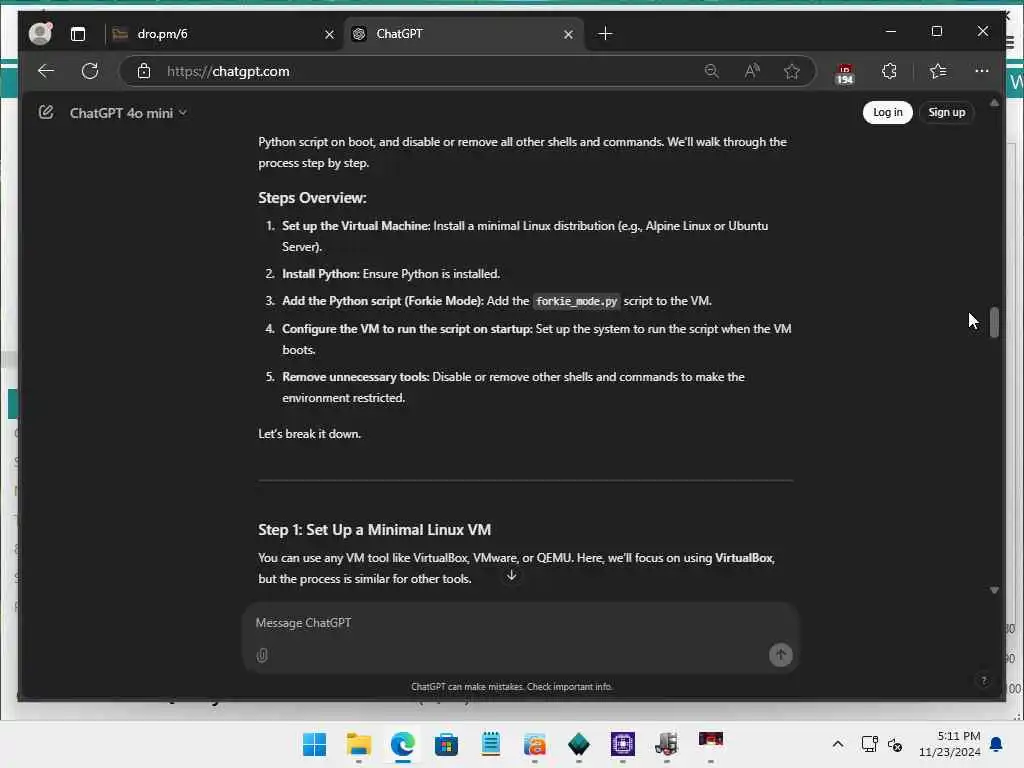Click the Sign up button

(x=947, y=112)
